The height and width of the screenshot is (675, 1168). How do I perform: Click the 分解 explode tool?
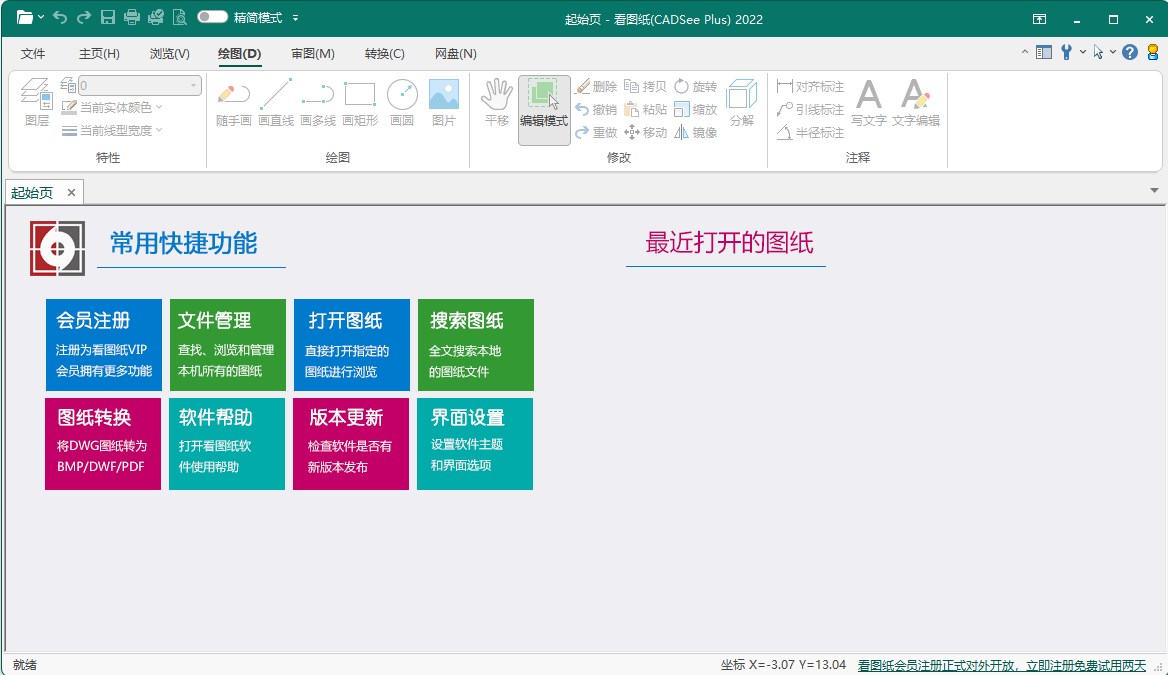pyautogui.click(x=743, y=103)
